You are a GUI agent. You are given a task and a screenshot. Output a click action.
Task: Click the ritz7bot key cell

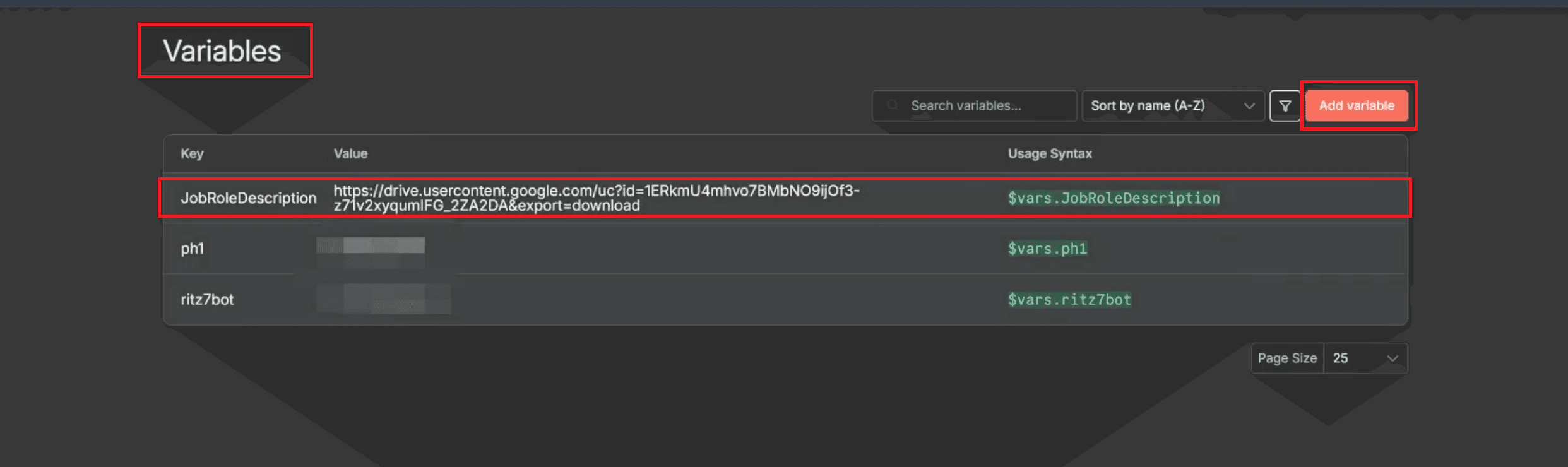[207, 299]
